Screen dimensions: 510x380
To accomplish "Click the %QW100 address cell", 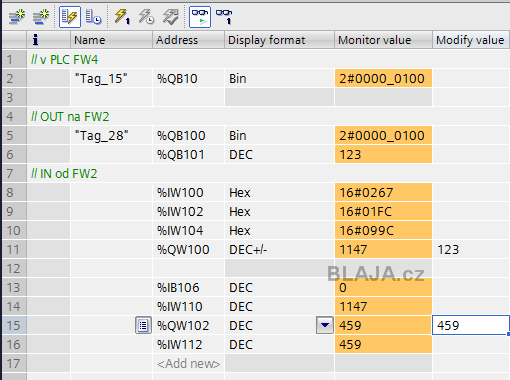I will pos(189,250).
